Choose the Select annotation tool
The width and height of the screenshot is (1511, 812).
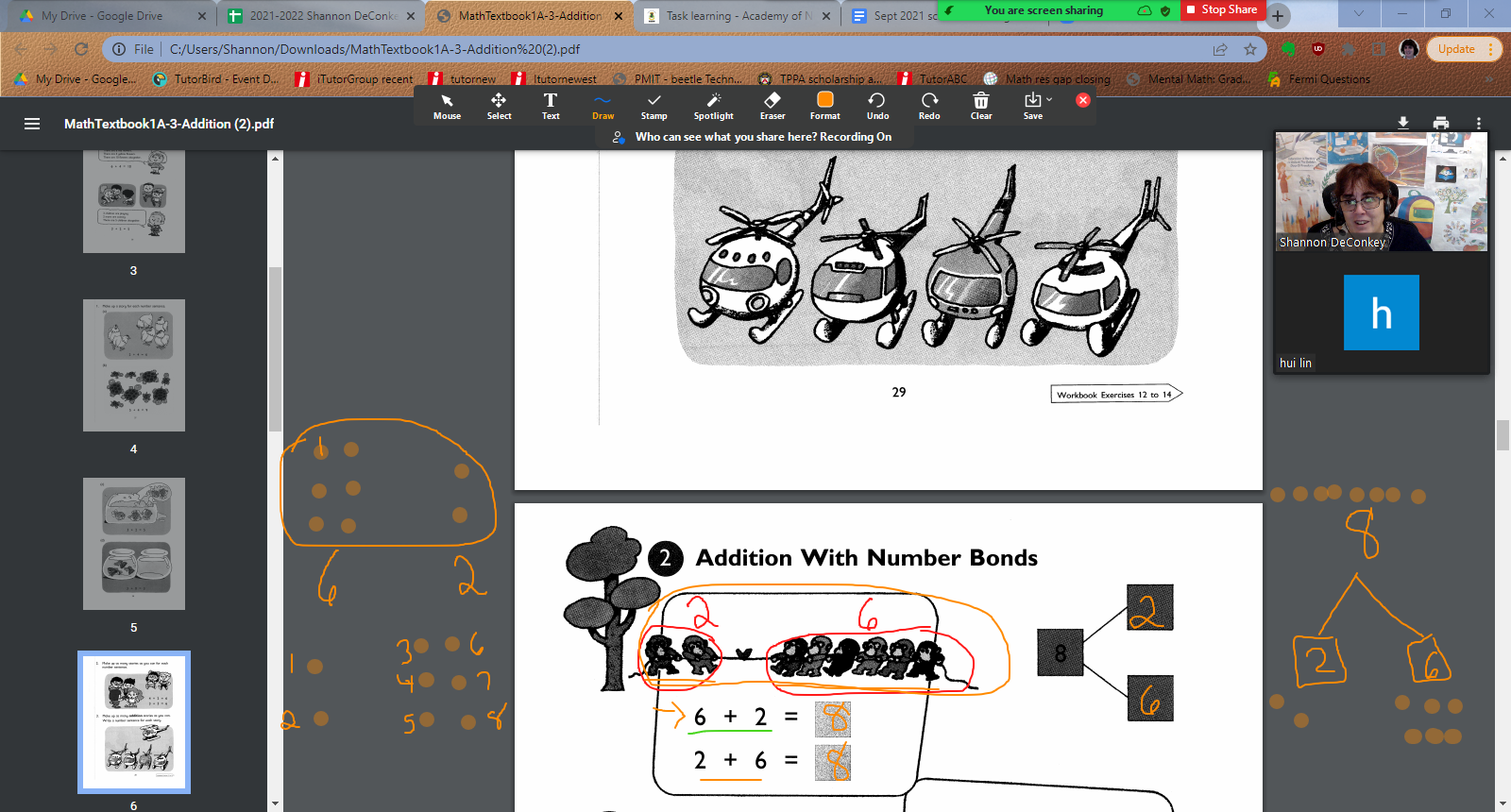499,107
